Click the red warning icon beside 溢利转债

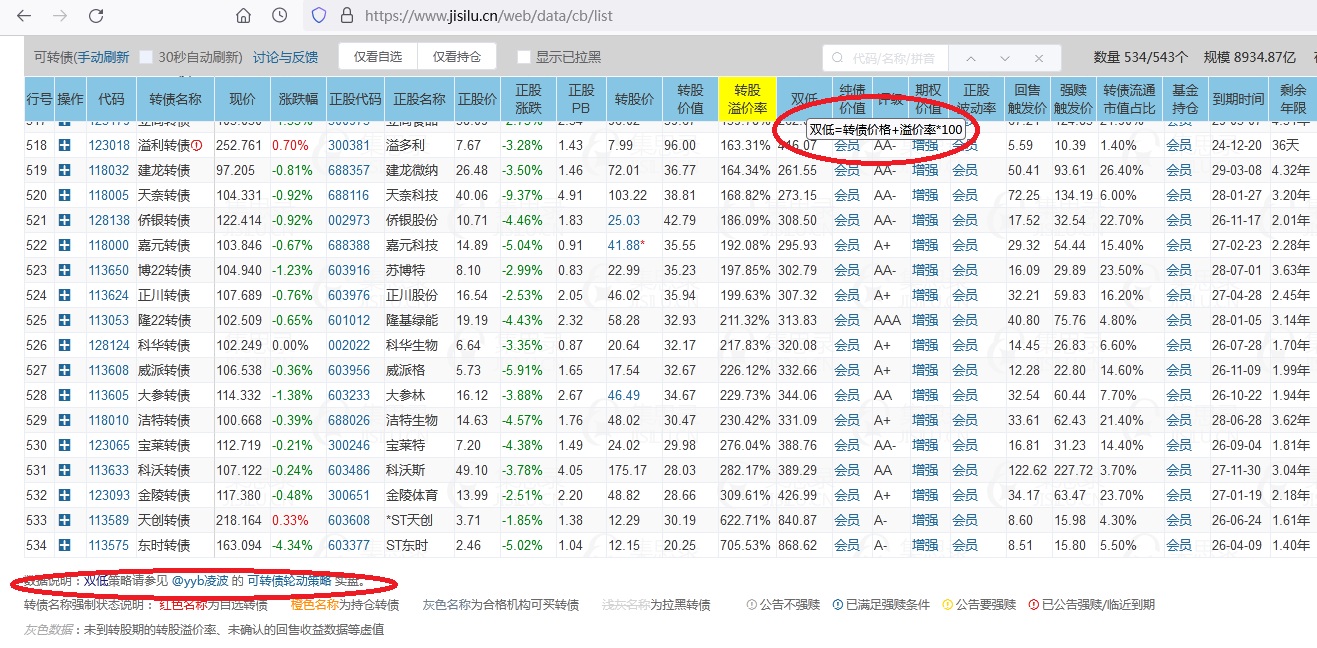pos(197,145)
